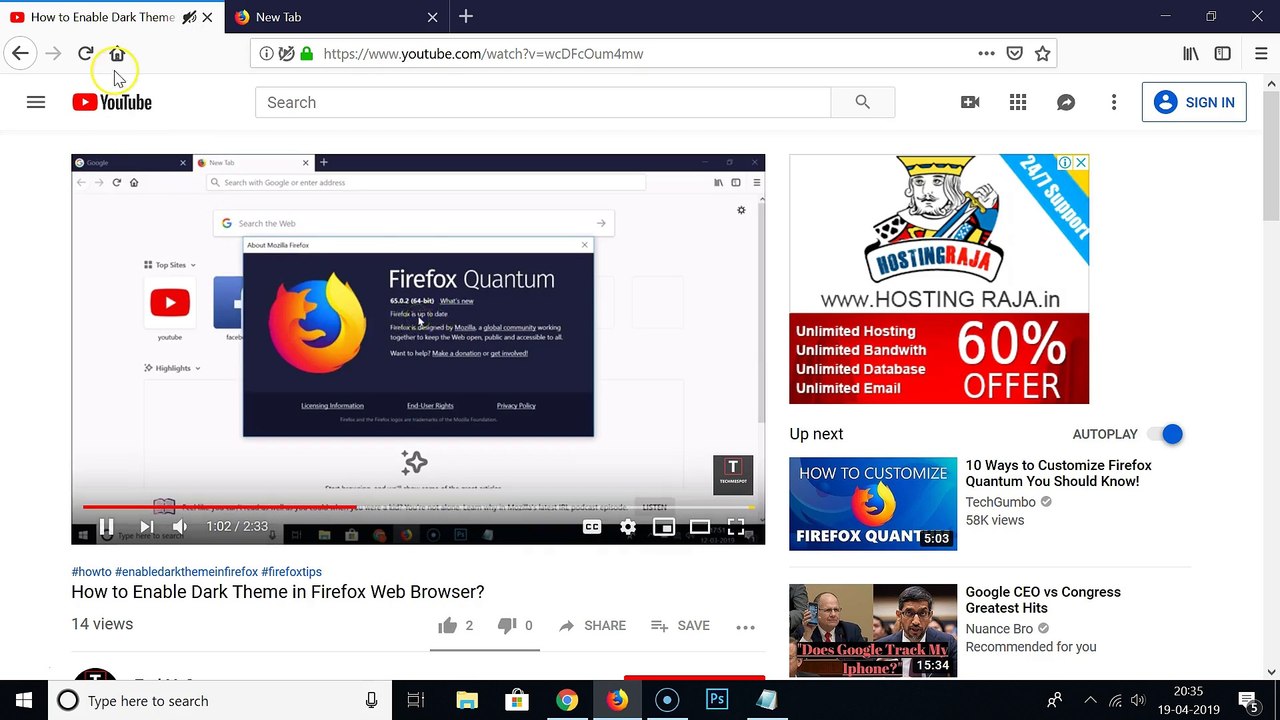This screenshot has width=1280, height=720.
Task: Go back to the previous page
Action: pos(21,54)
